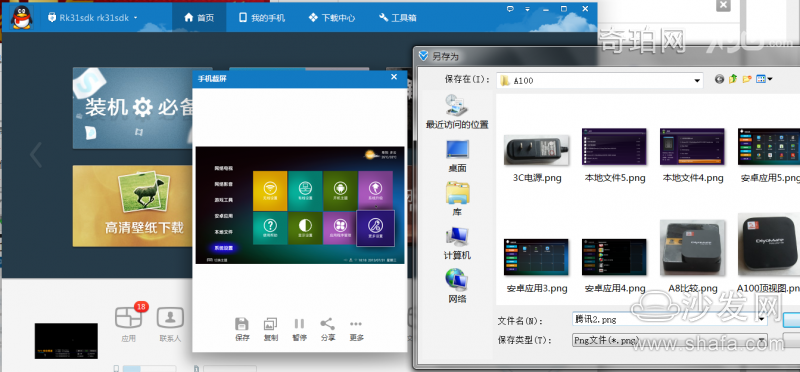Switch to the 首页 home tab
The height and width of the screenshot is (372, 800).
pos(199,18)
